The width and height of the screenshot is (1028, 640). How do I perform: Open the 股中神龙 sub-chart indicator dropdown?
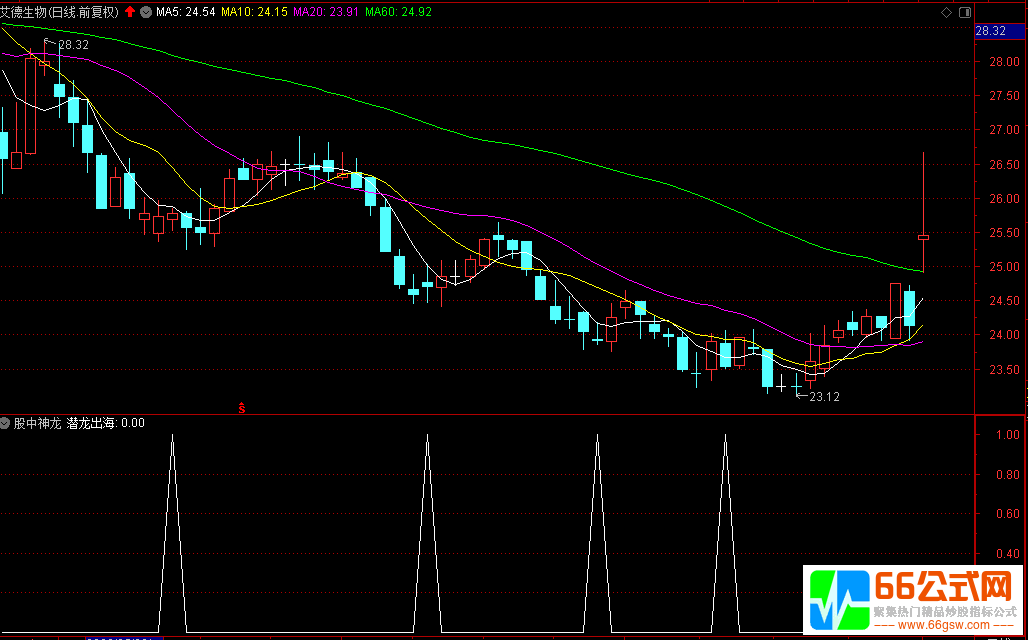pyautogui.click(x=6, y=423)
